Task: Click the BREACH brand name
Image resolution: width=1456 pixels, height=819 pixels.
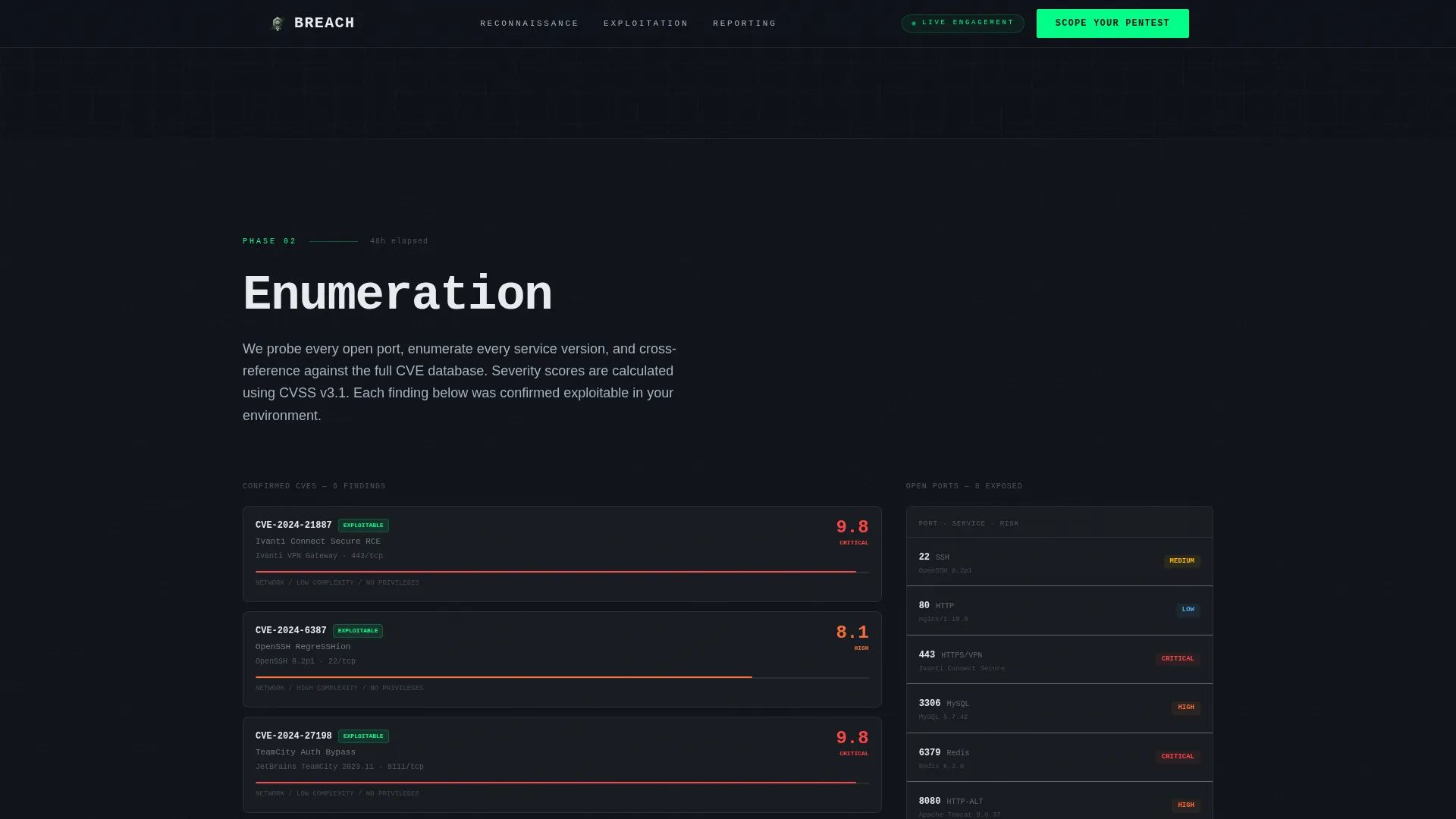Action: click(324, 23)
